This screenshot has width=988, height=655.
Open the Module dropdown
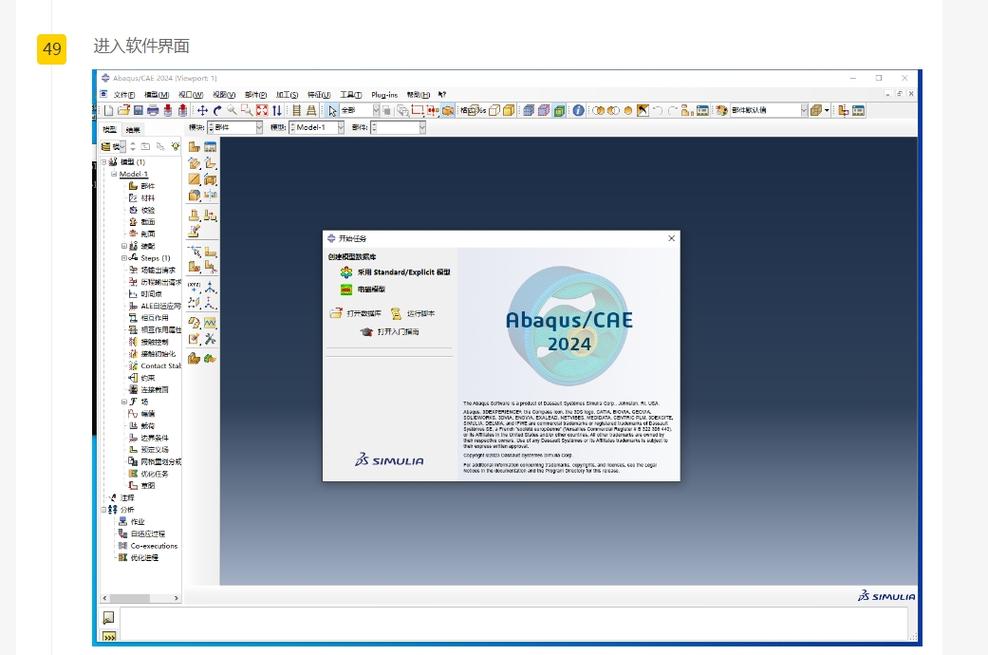click(235, 127)
